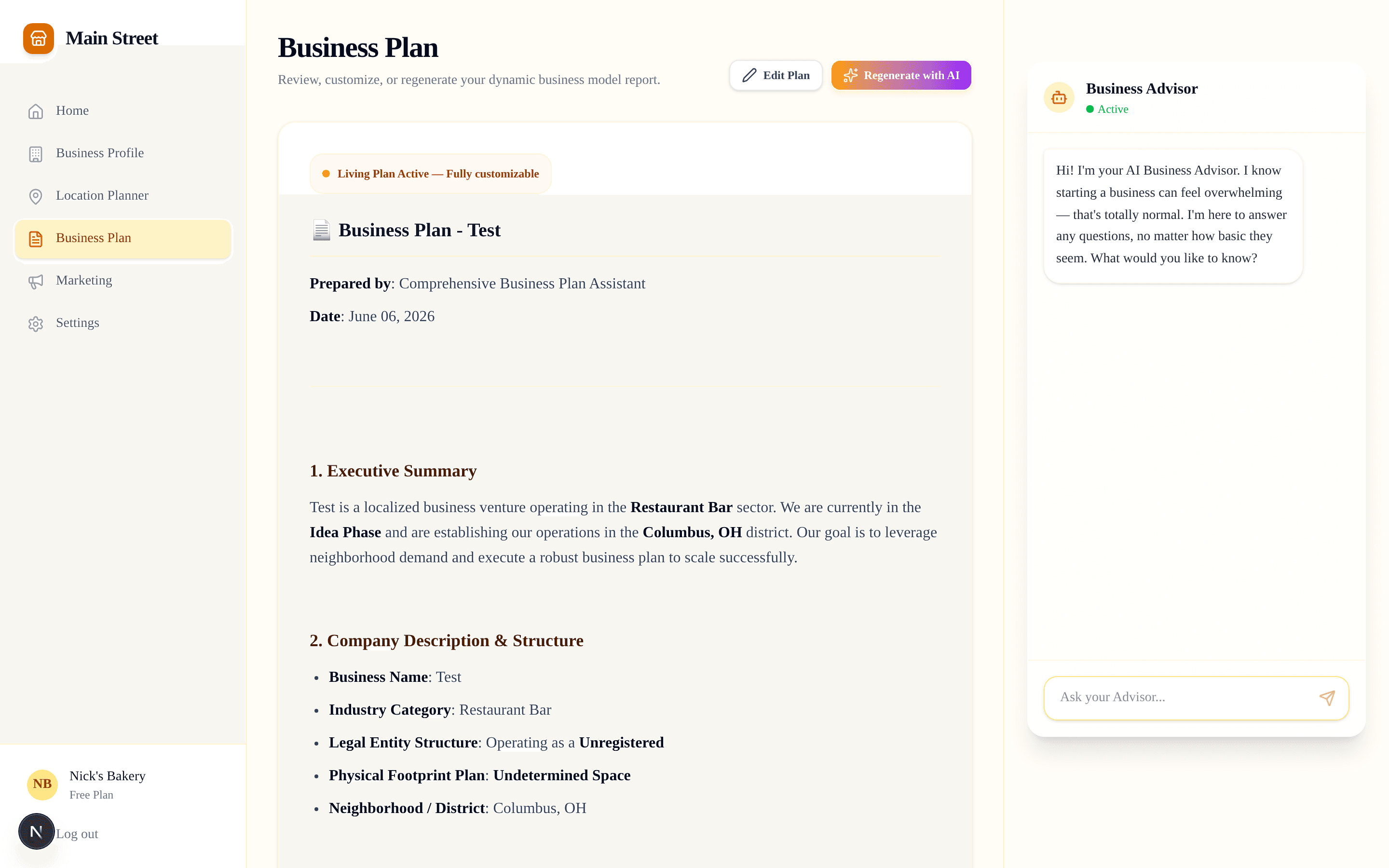Open the Settings page
The width and height of the screenshot is (1389, 868).
click(123, 323)
